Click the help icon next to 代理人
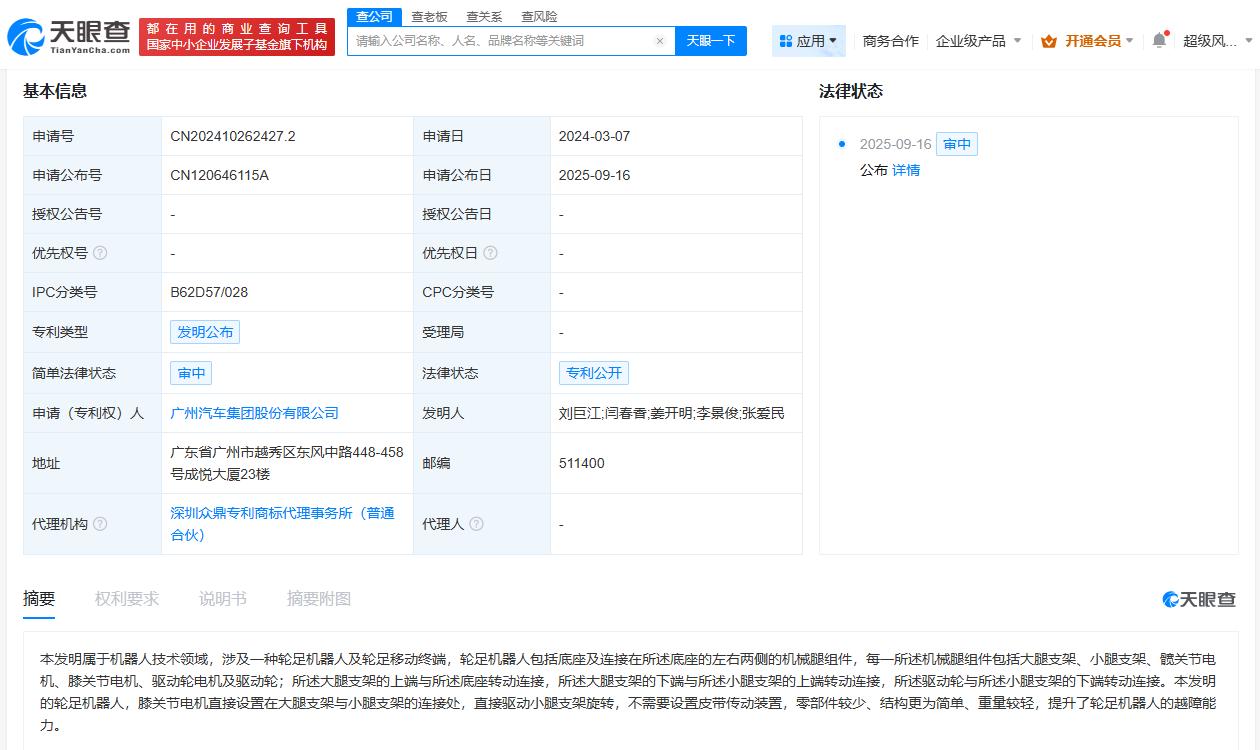This screenshot has width=1260, height=750. pos(478,523)
